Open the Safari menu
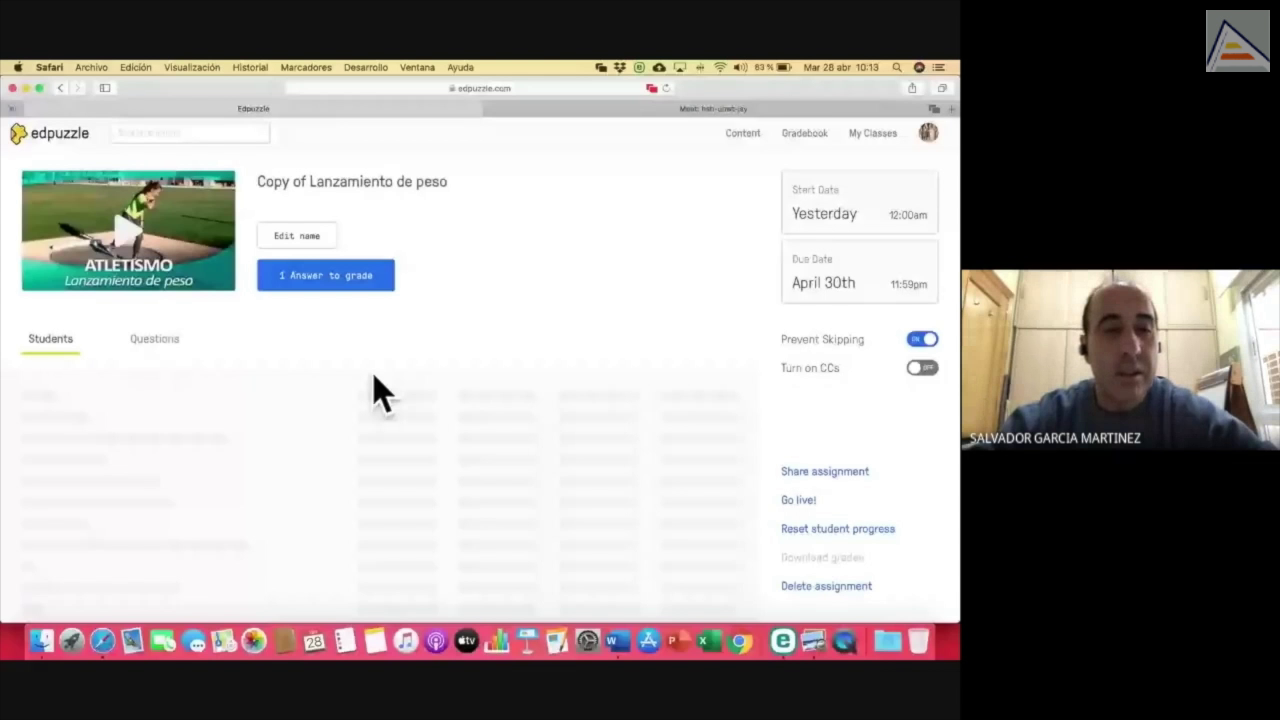Screen dimensions: 1280x720 coord(49,67)
